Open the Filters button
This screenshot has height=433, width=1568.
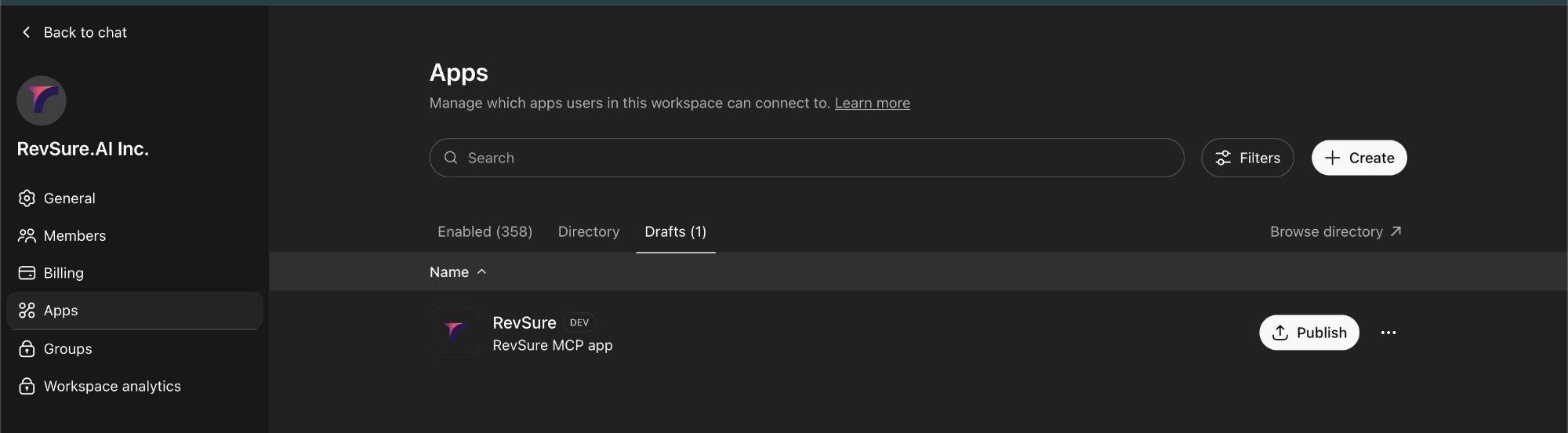click(1247, 158)
